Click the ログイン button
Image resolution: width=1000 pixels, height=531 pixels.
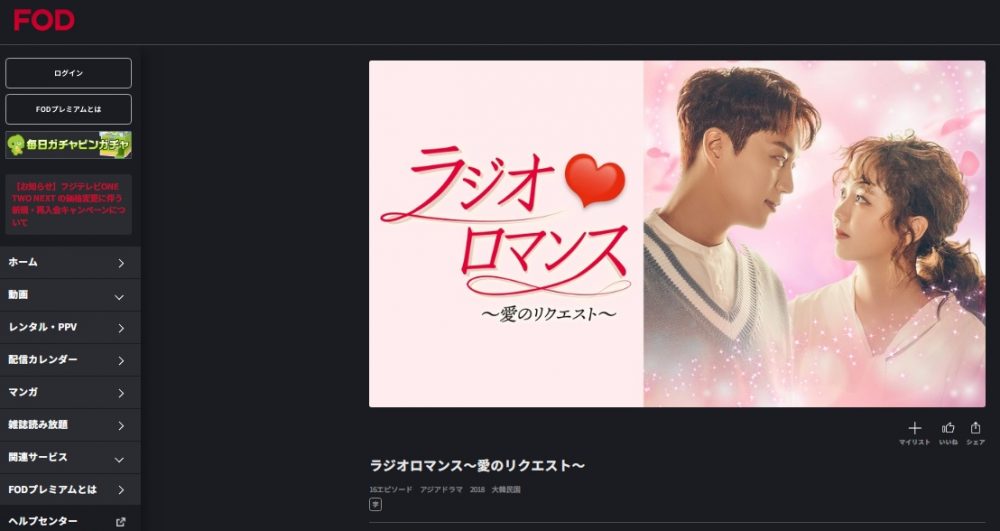pyautogui.click(x=69, y=73)
